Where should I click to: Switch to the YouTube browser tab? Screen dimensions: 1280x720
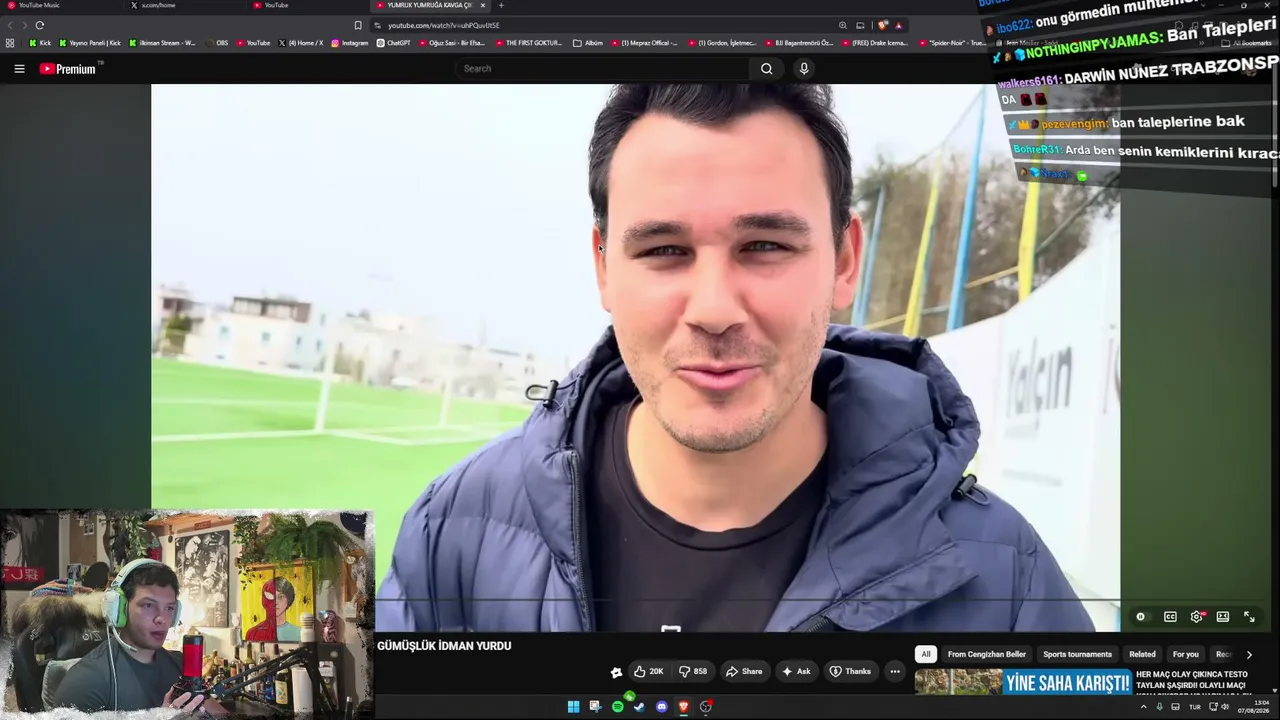coord(305,6)
